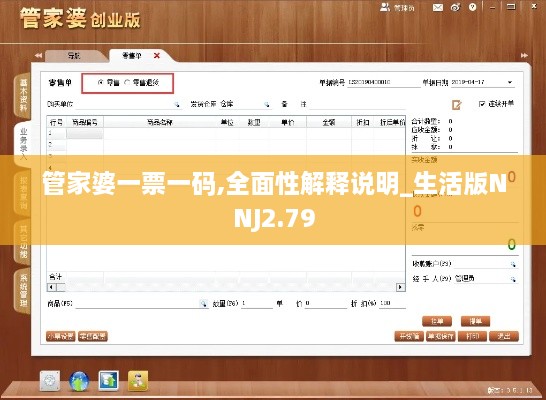Toggle the 连续开单 checkbox
546x400 pixels.
click(482, 104)
